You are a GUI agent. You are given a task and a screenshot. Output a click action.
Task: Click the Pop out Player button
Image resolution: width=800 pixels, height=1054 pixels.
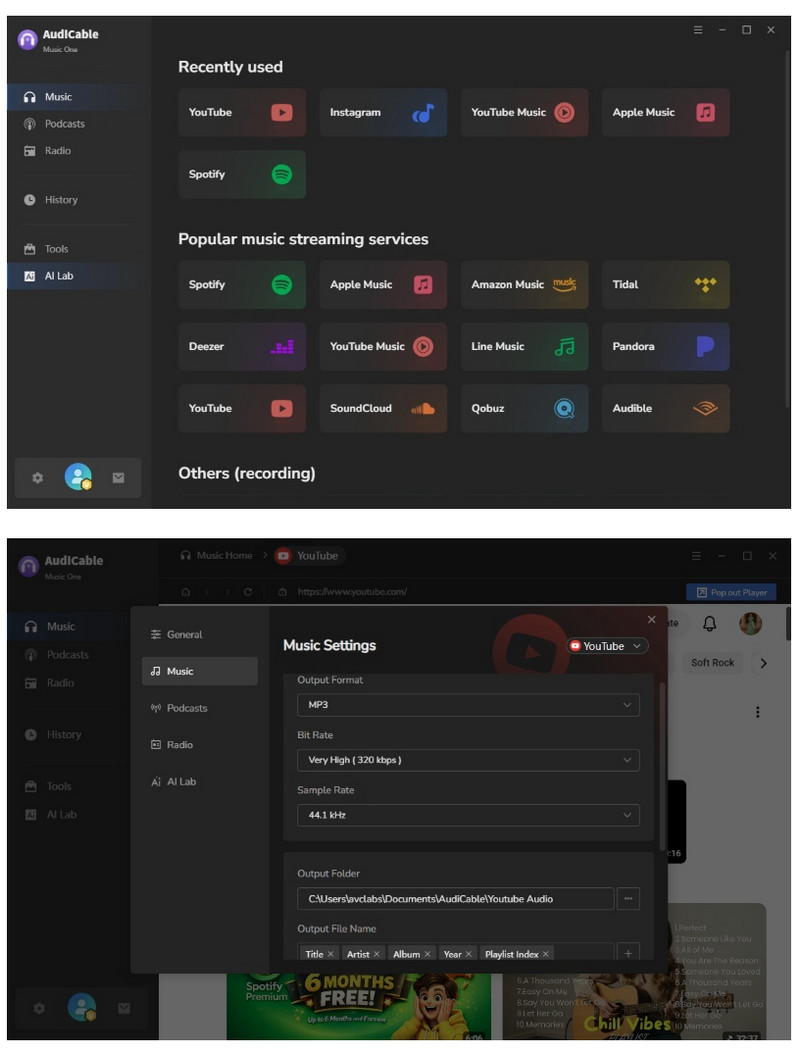(x=731, y=592)
